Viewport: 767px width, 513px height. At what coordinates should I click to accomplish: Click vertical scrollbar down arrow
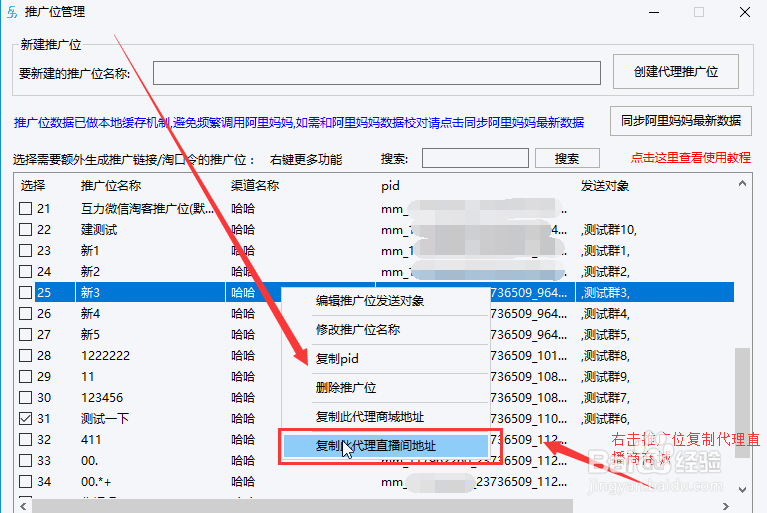[742, 490]
